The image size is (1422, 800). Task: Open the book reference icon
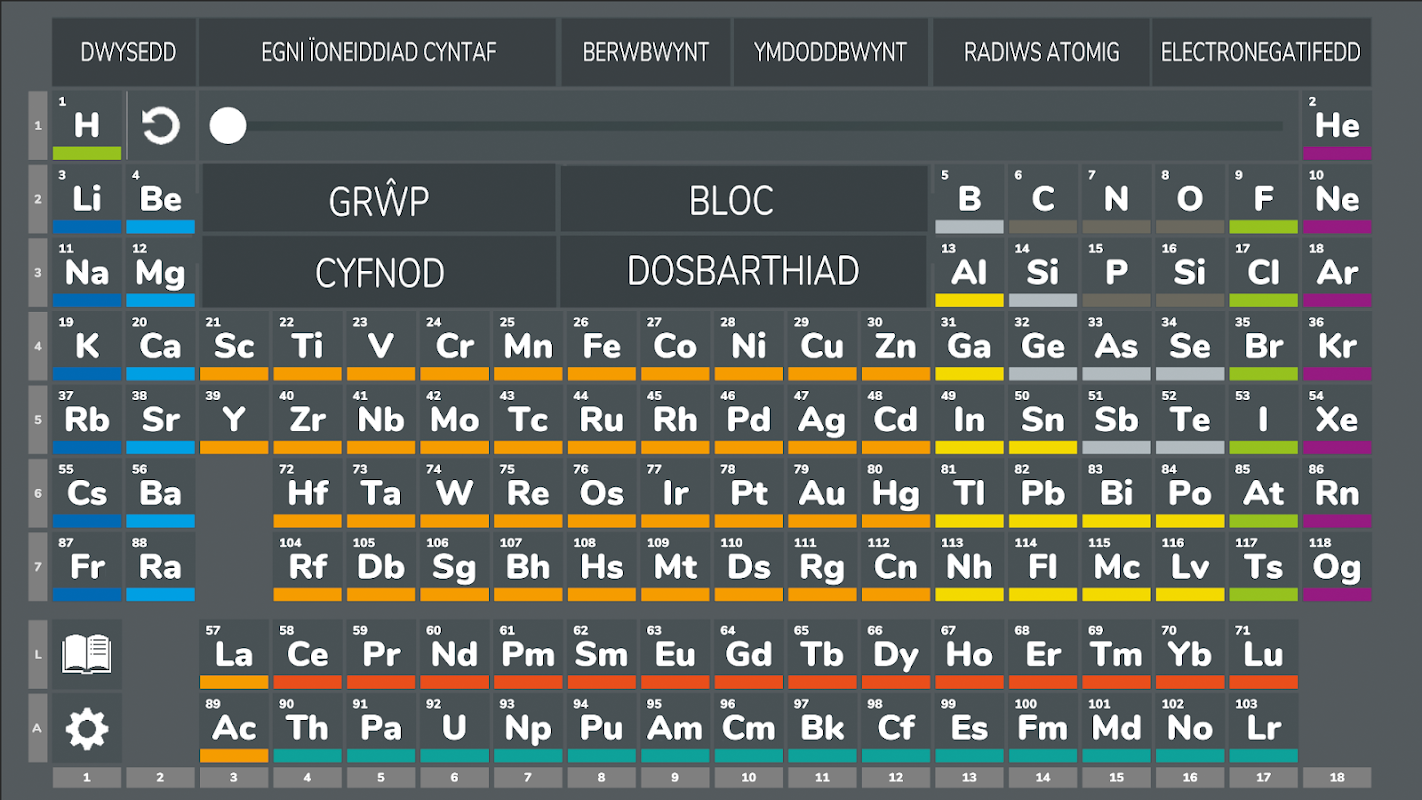(x=87, y=655)
